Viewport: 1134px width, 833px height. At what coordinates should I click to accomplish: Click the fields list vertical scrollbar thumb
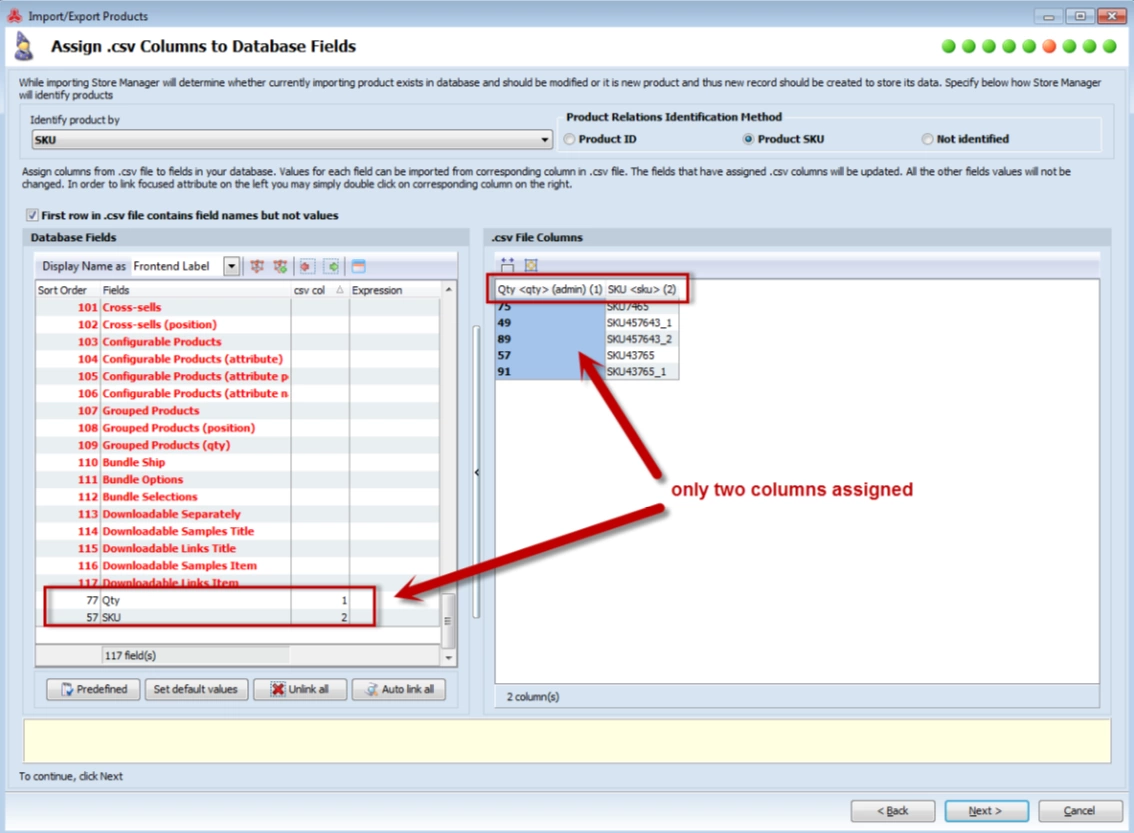click(448, 620)
